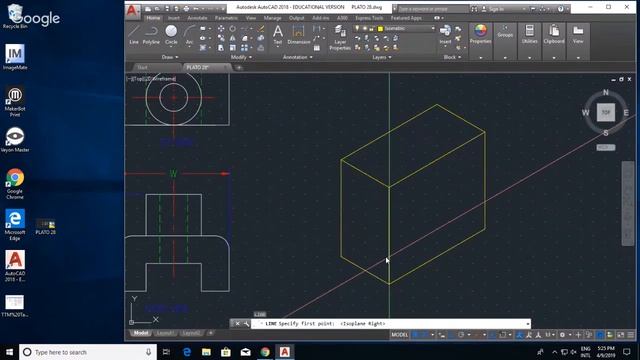Switch to the Start drawing tab

pyautogui.click(x=142, y=67)
